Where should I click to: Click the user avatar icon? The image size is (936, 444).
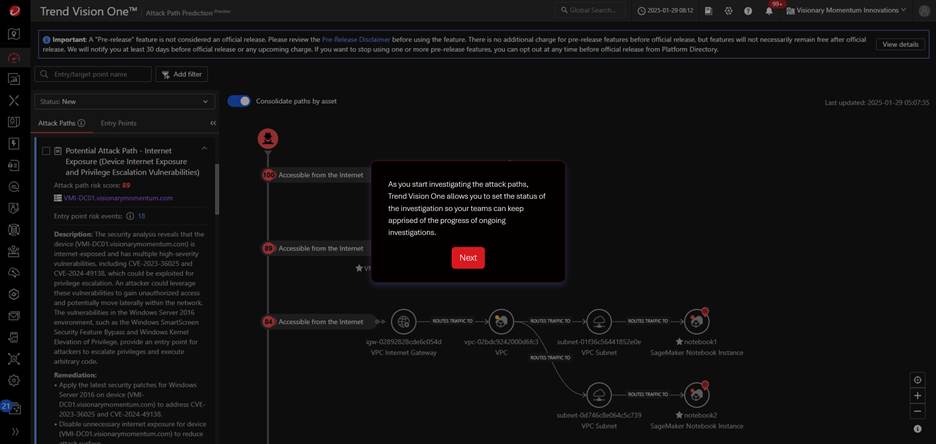coord(923,11)
